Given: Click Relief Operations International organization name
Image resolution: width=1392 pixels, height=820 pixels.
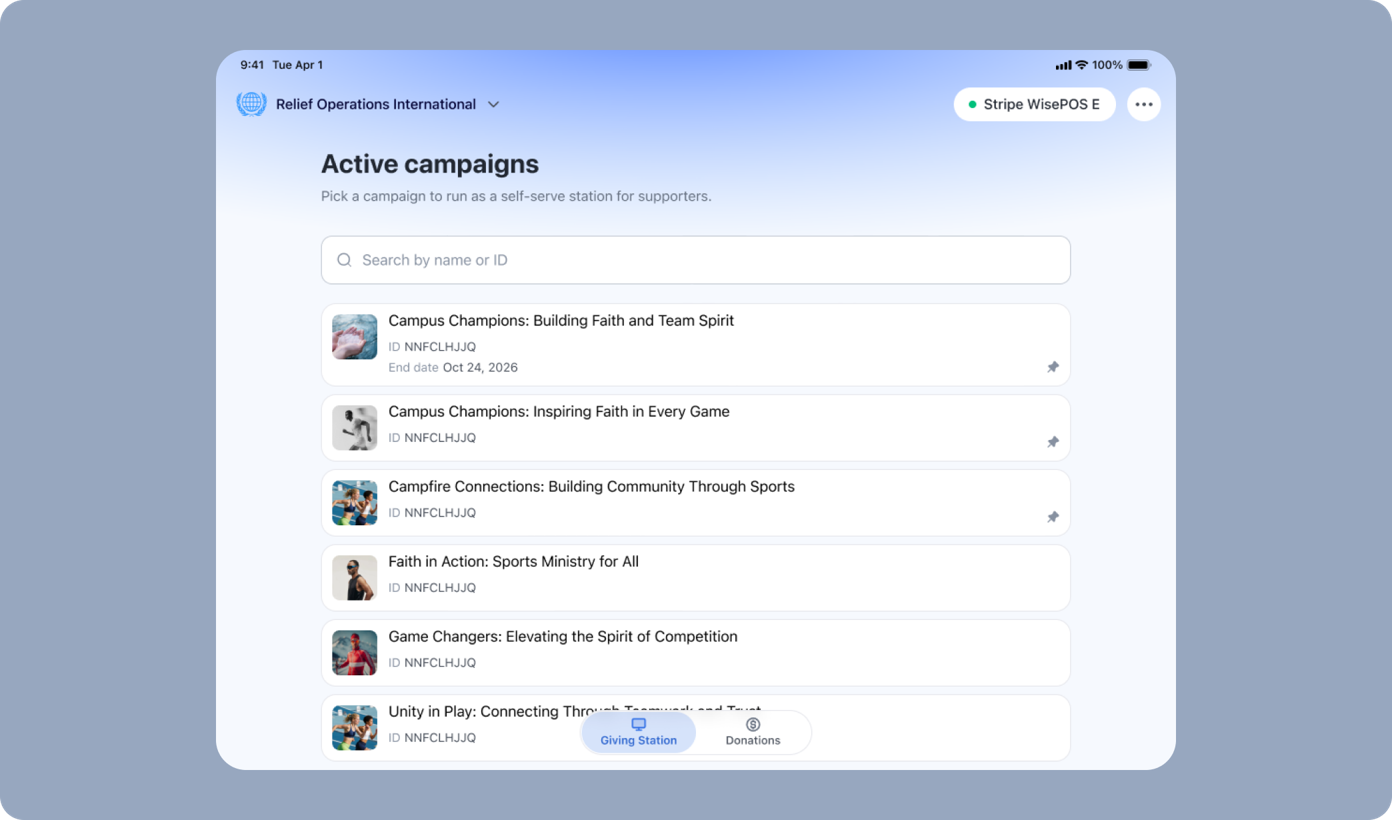Looking at the screenshot, I should click(x=376, y=104).
